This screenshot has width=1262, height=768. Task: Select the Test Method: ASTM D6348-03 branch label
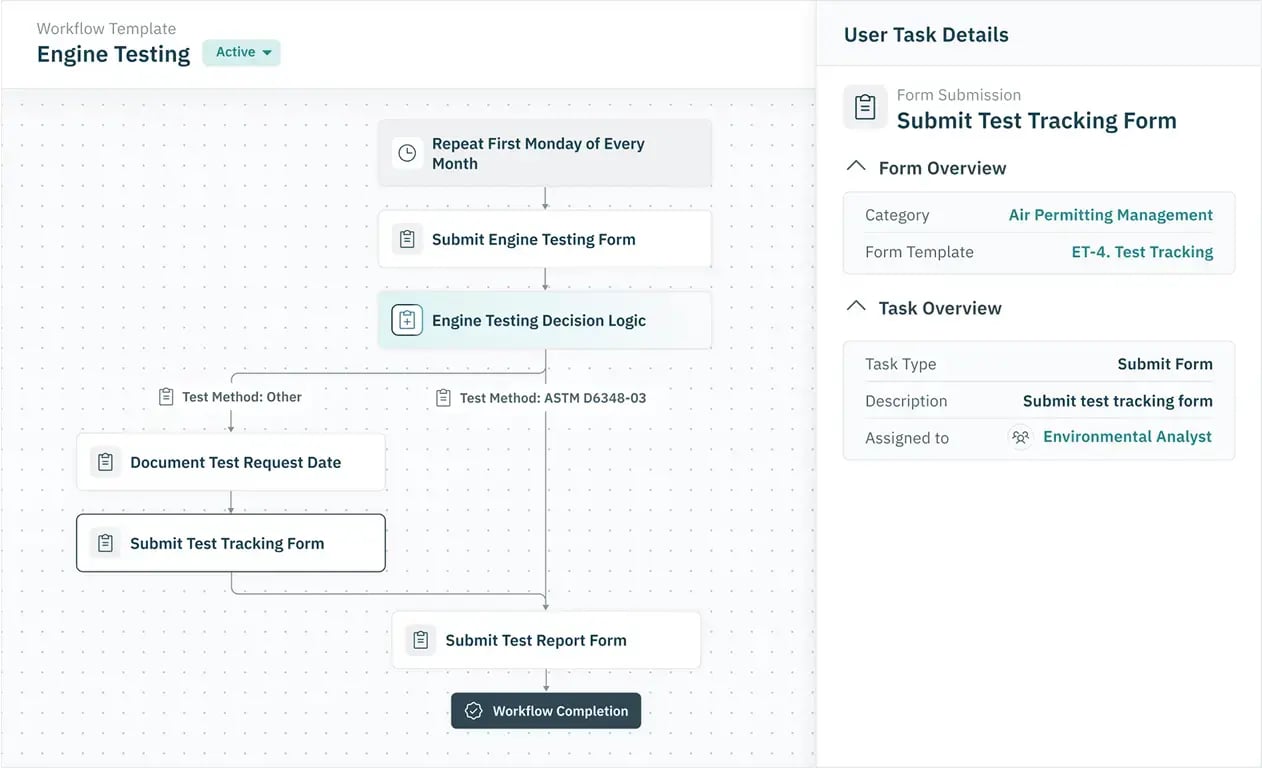[x=541, y=398]
